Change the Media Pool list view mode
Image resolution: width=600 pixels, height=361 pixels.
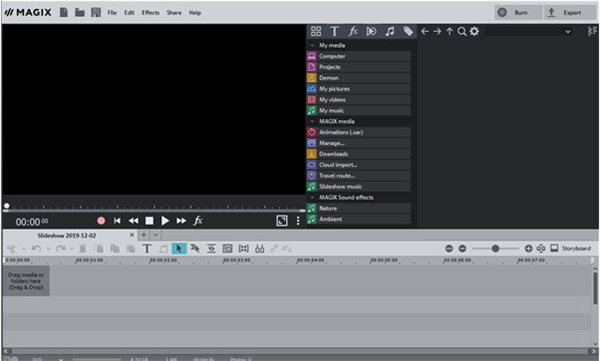(x=592, y=31)
